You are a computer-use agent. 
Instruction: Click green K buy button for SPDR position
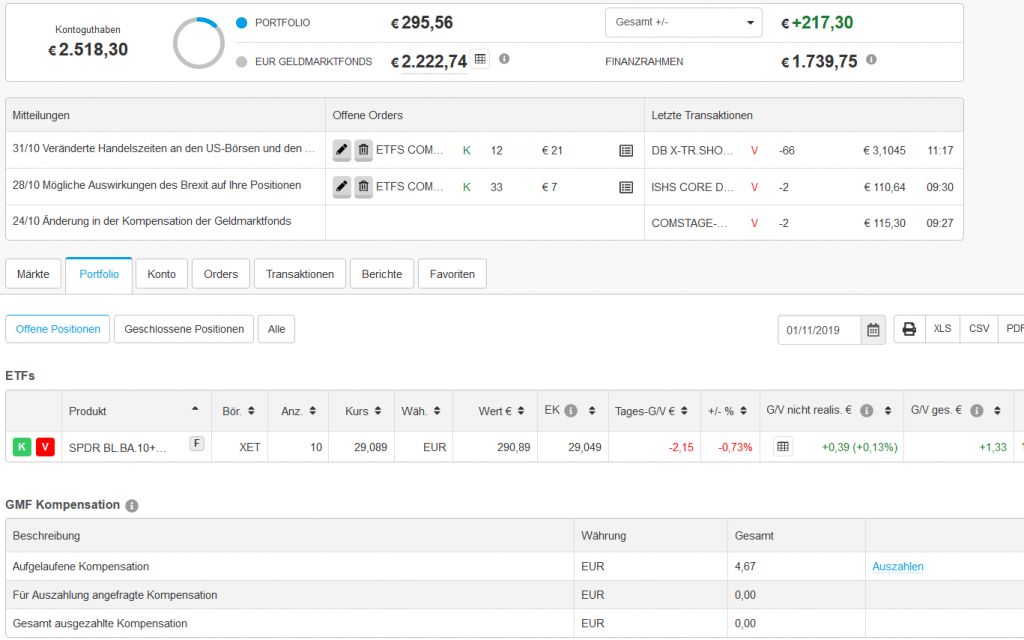[21, 447]
